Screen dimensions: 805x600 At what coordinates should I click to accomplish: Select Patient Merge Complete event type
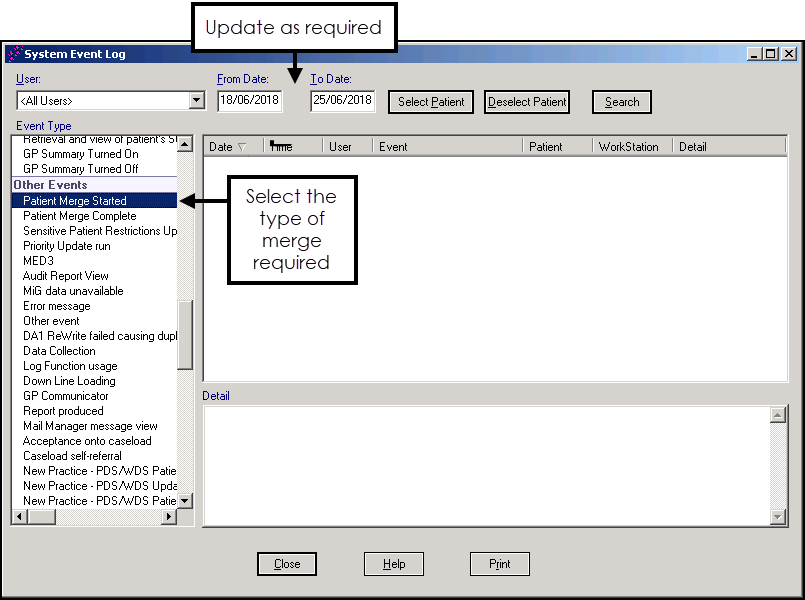point(80,216)
